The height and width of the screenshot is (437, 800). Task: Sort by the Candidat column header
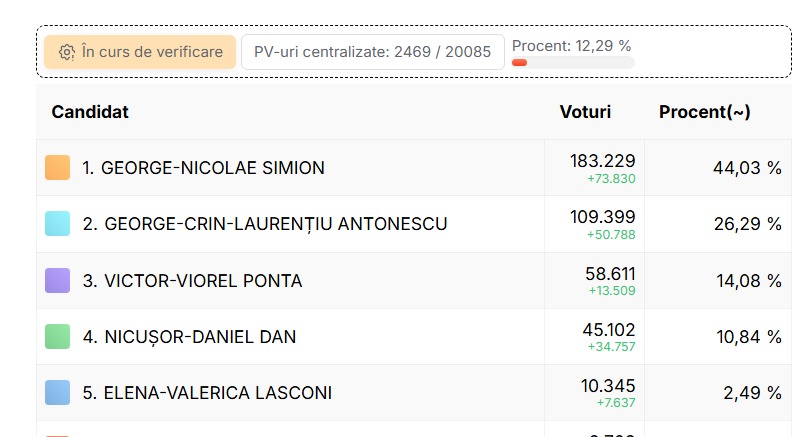(90, 112)
